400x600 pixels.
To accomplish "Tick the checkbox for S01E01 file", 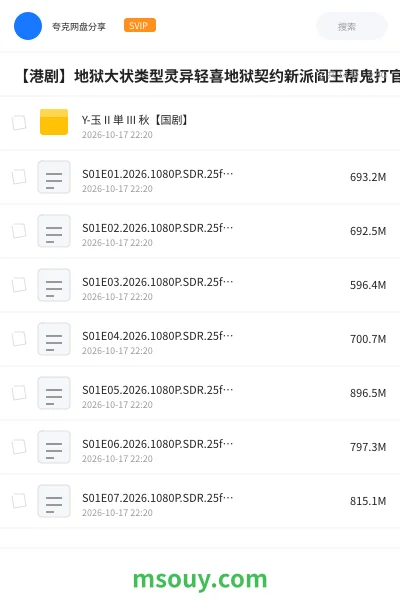I will (19, 177).
